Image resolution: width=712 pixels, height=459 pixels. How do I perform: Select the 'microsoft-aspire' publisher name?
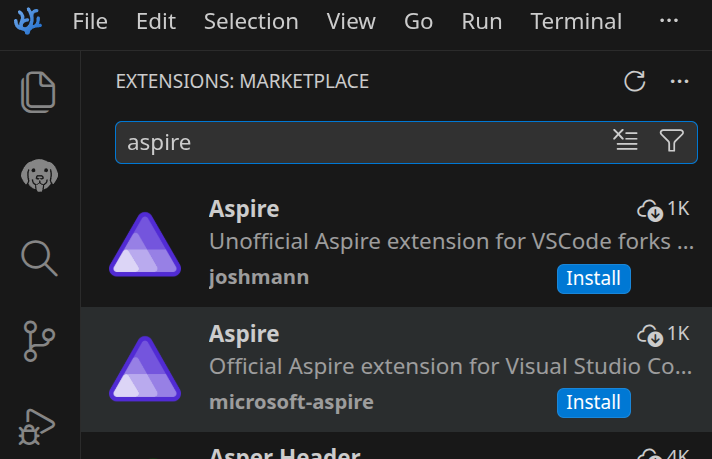pos(291,402)
